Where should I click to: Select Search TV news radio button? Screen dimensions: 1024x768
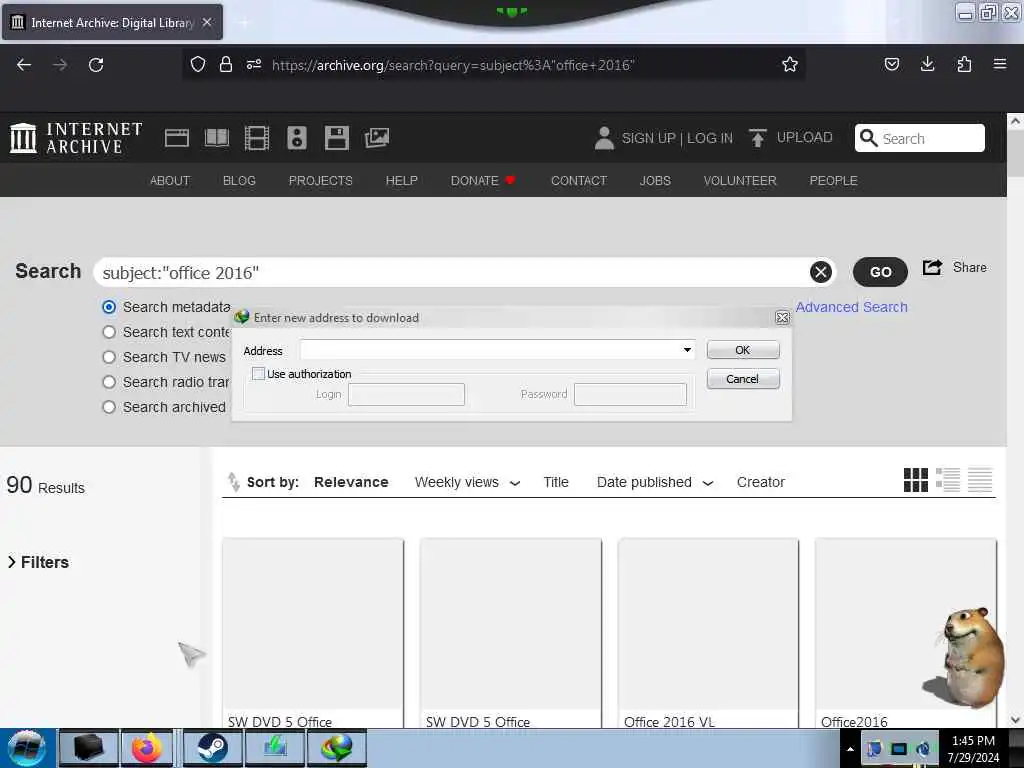click(x=109, y=357)
